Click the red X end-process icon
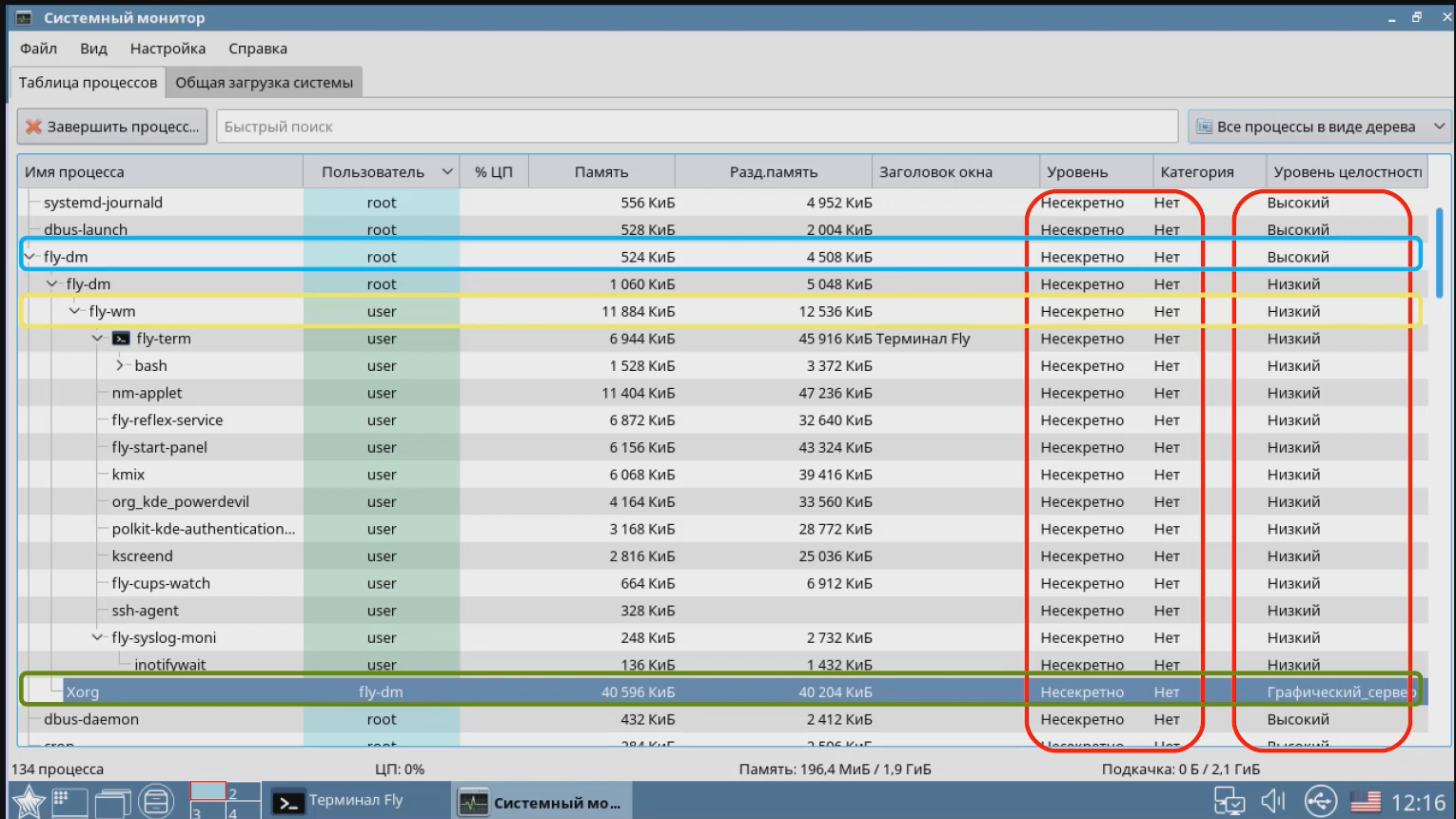Viewport: 1456px width, 819px height. tap(33, 127)
